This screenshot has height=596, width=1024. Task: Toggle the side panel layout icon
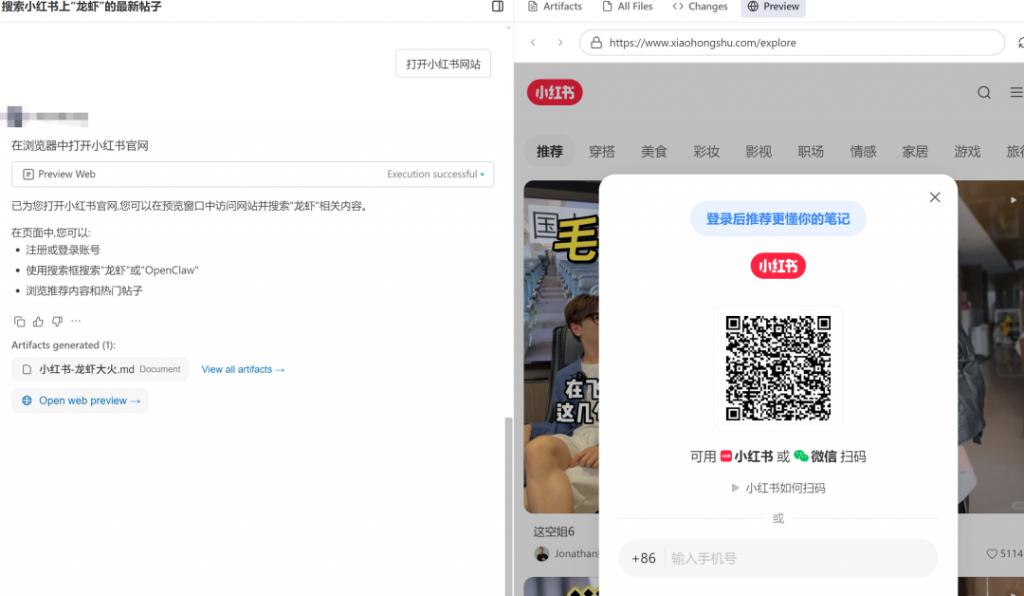point(498,7)
